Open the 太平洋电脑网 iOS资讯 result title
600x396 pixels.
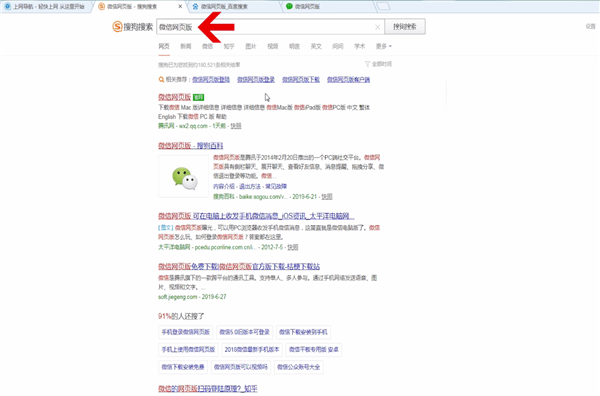256,216
